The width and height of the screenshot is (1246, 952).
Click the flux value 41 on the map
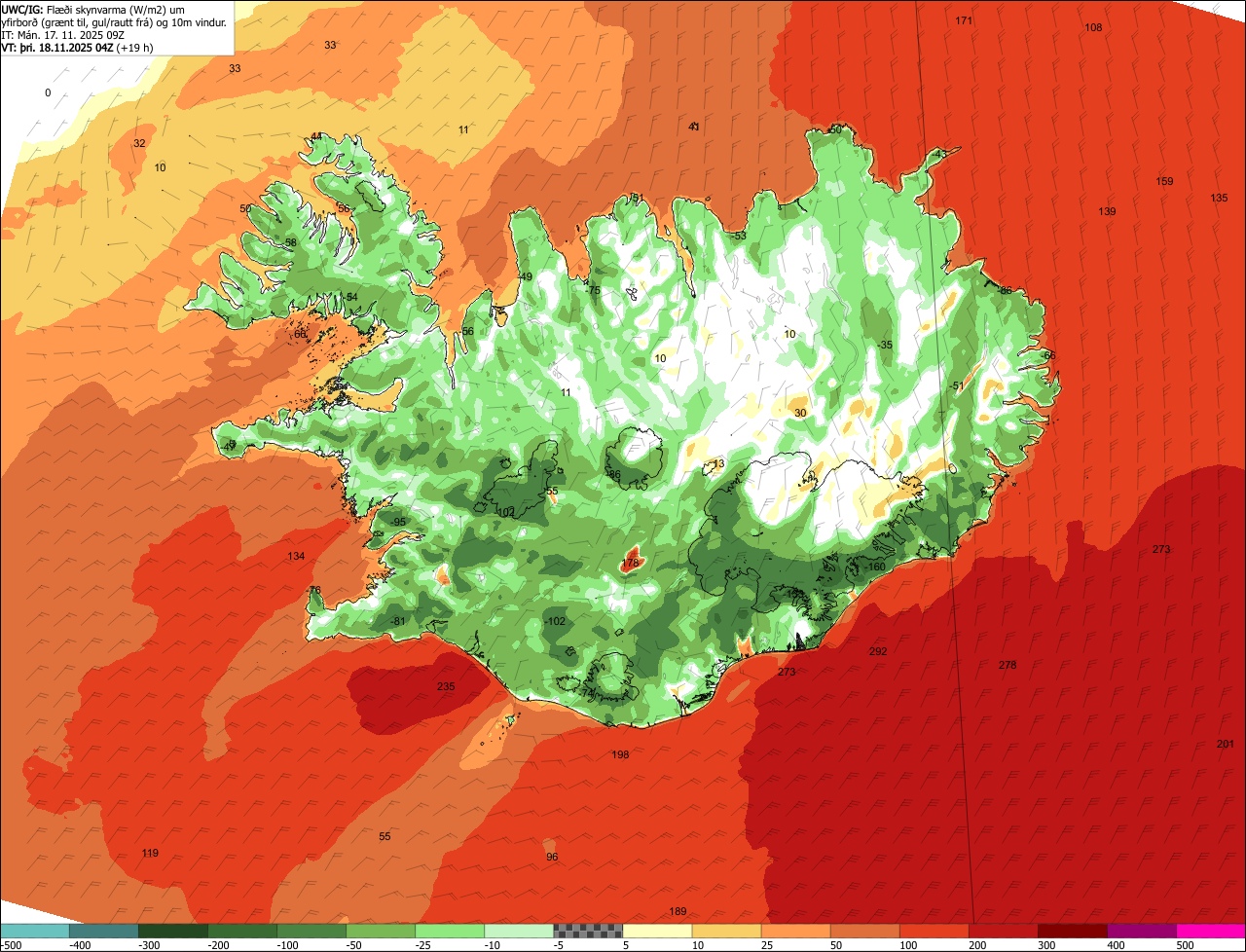point(694,127)
